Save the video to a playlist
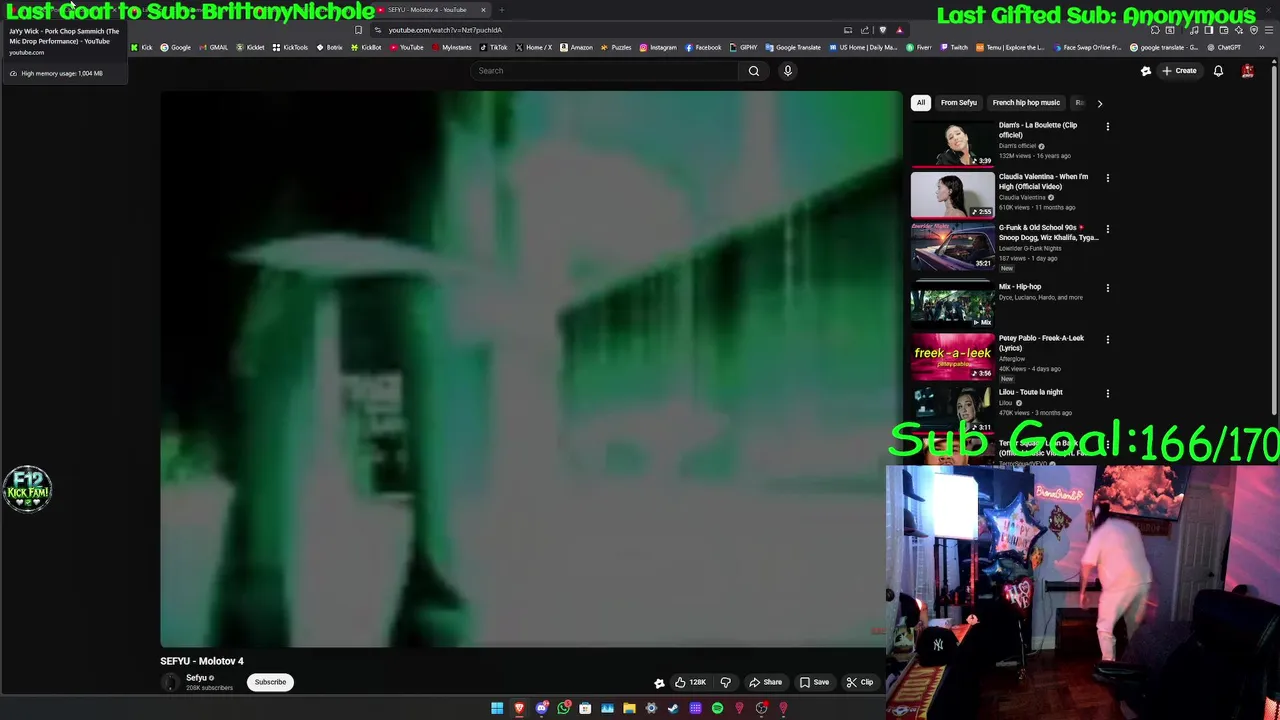Screen dimensions: 1280x720 (814, 682)
